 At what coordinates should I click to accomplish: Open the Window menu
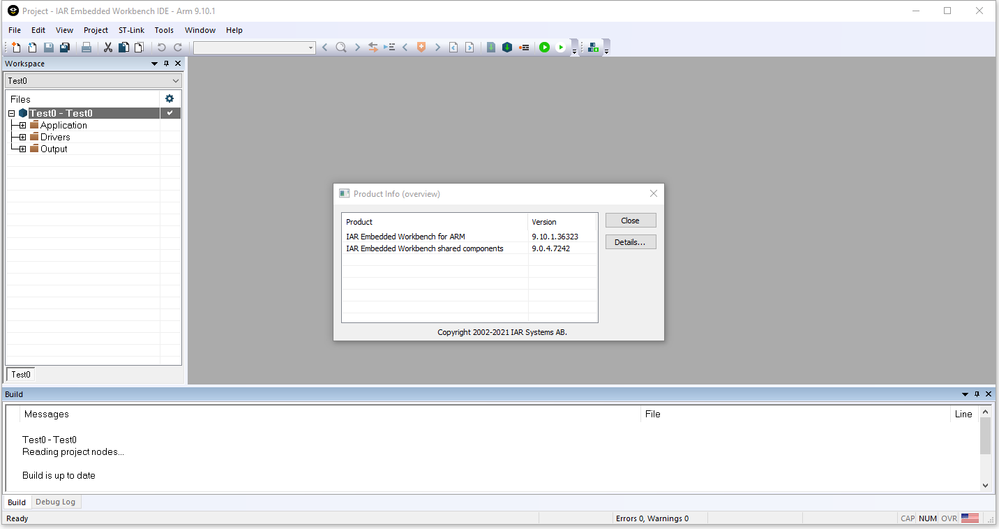point(200,30)
